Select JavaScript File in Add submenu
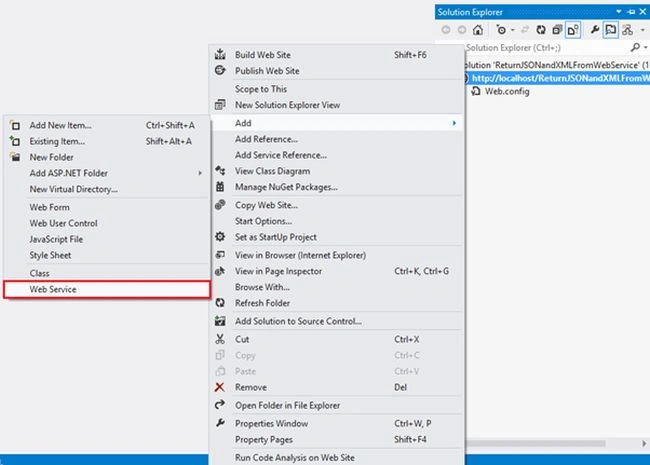Screen dimensions: 650x465 [x=107, y=239]
